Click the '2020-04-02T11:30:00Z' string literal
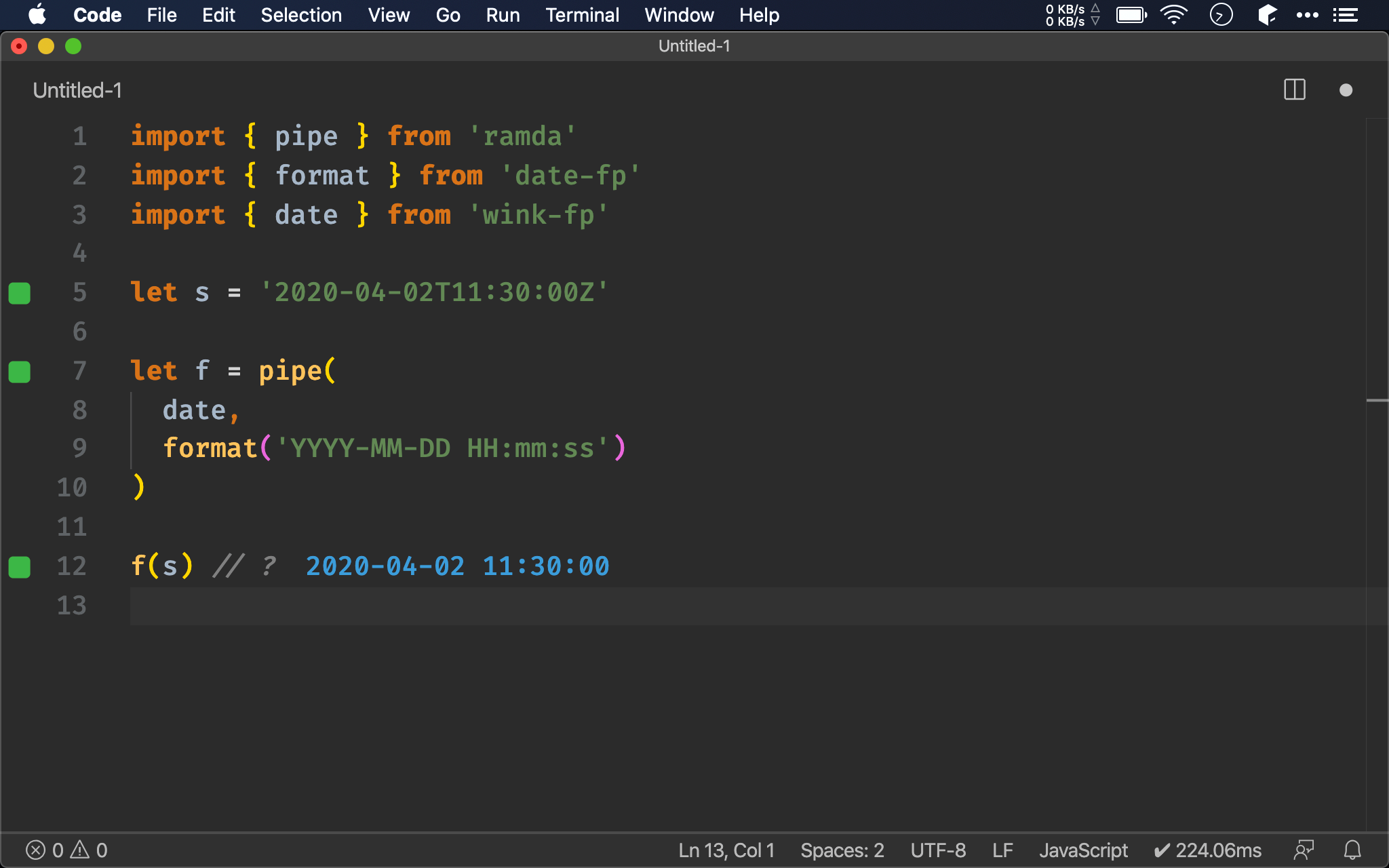Image resolution: width=1389 pixels, height=868 pixels. tap(434, 292)
